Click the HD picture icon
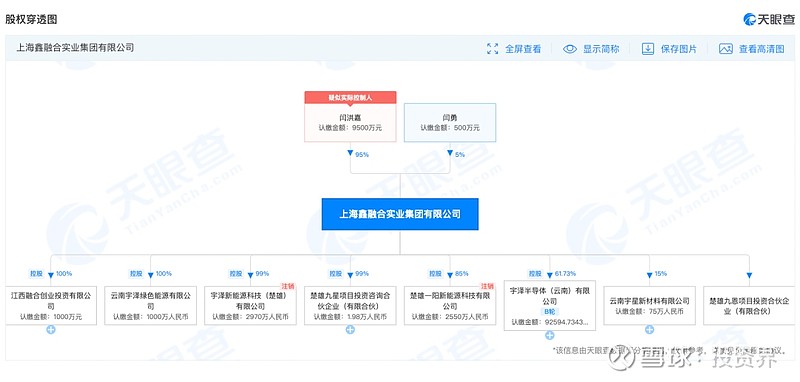Viewport: 800px width, 382px height. [726, 49]
